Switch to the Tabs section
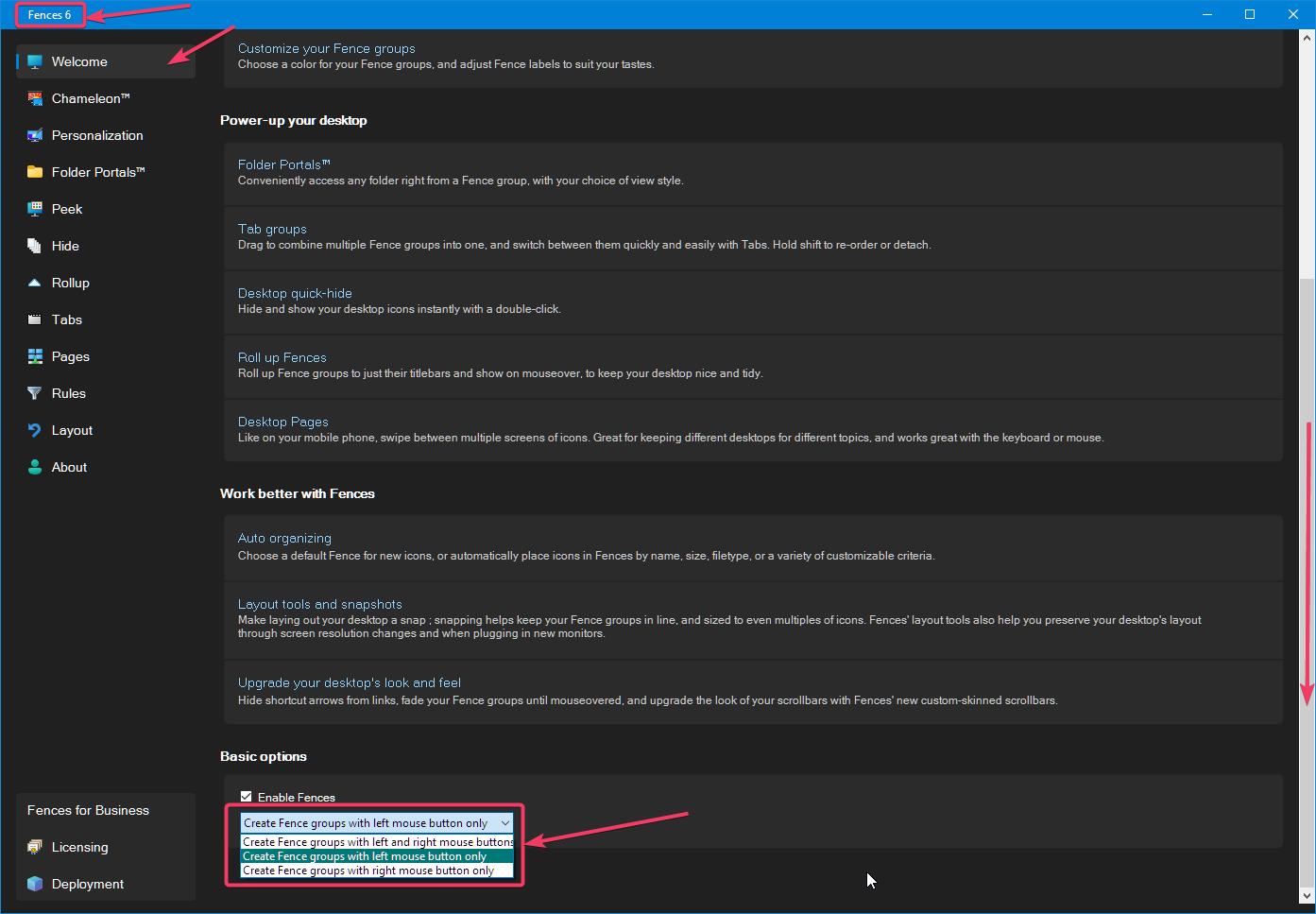 tap(66, 319)
